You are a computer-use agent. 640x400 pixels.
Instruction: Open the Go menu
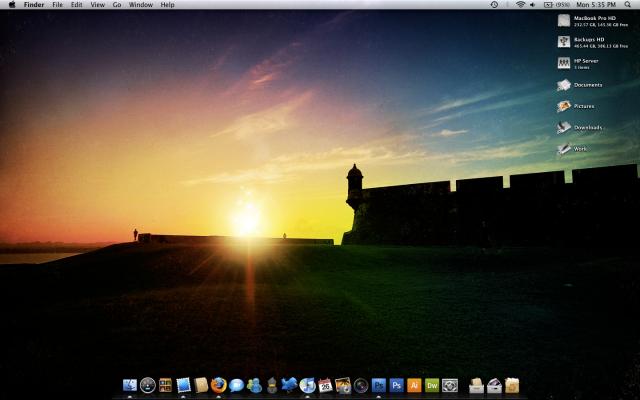(117, 5)
